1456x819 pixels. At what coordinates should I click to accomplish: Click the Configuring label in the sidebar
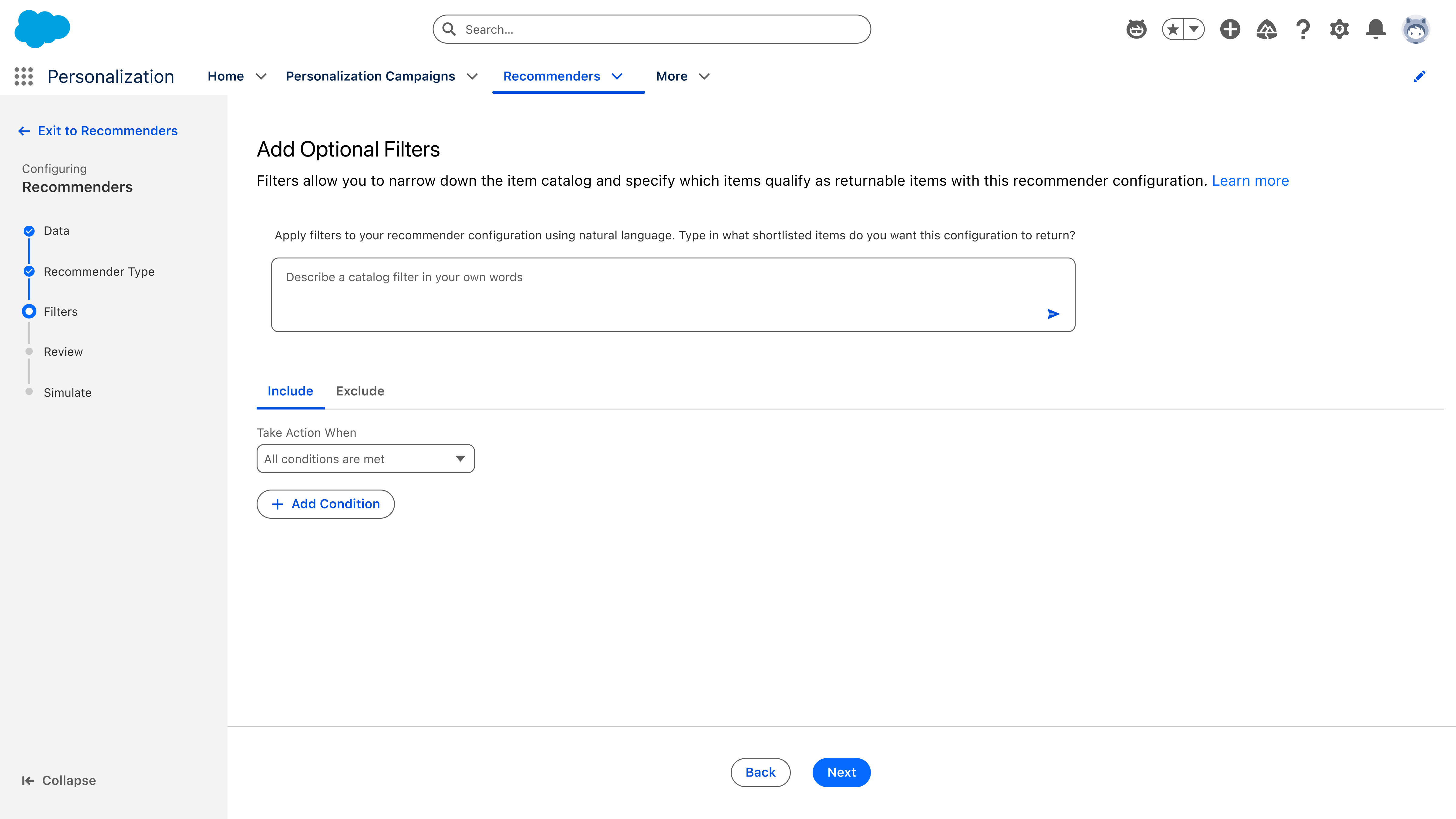(x=54, y=169)
